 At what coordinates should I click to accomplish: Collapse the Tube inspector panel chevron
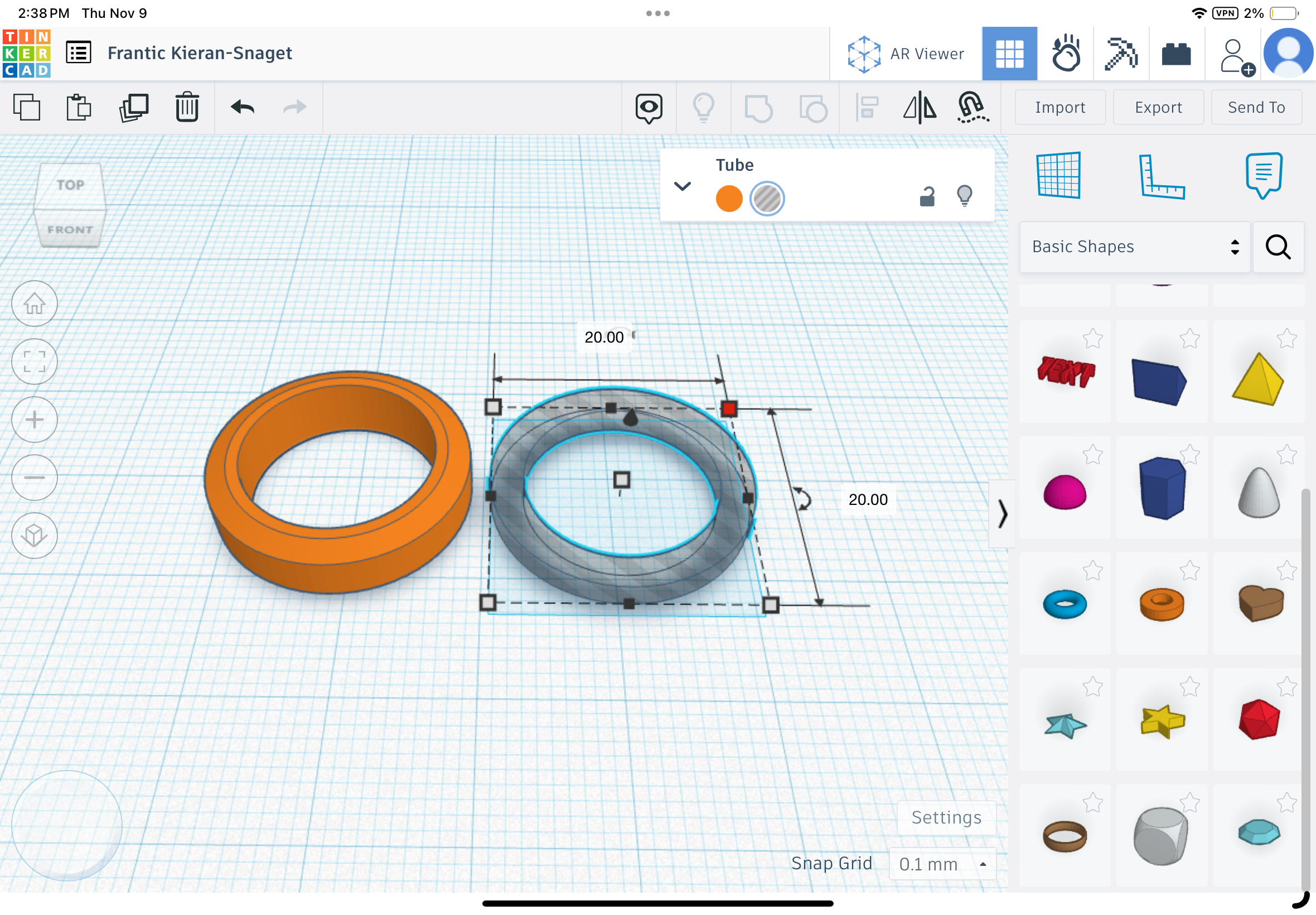pos(682,186)
